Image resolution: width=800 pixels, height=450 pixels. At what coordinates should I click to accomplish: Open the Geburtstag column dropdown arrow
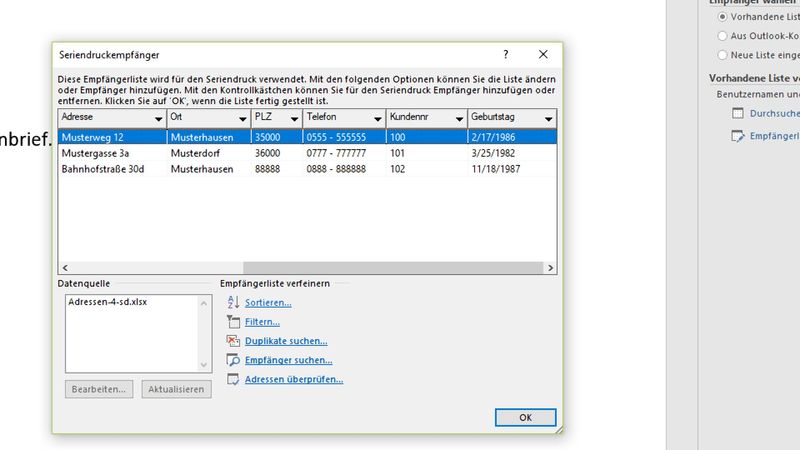point(548,118)
